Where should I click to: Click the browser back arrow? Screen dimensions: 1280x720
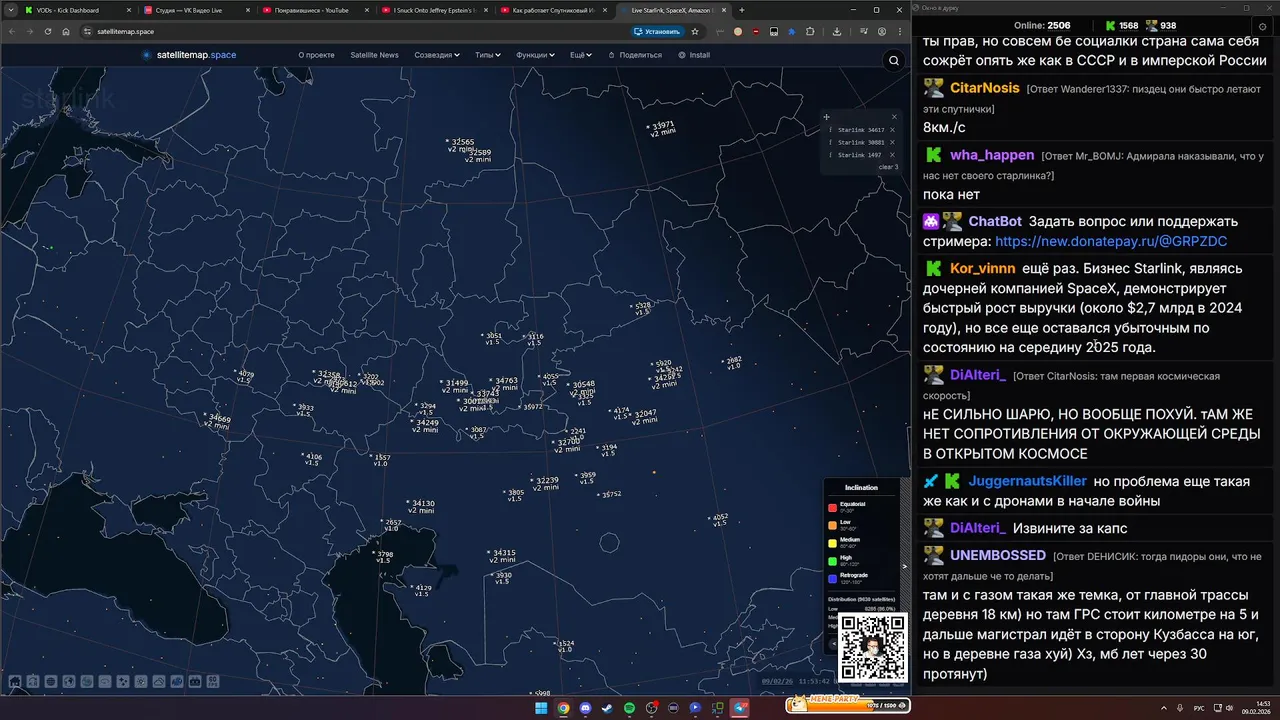tap(11, 31)
